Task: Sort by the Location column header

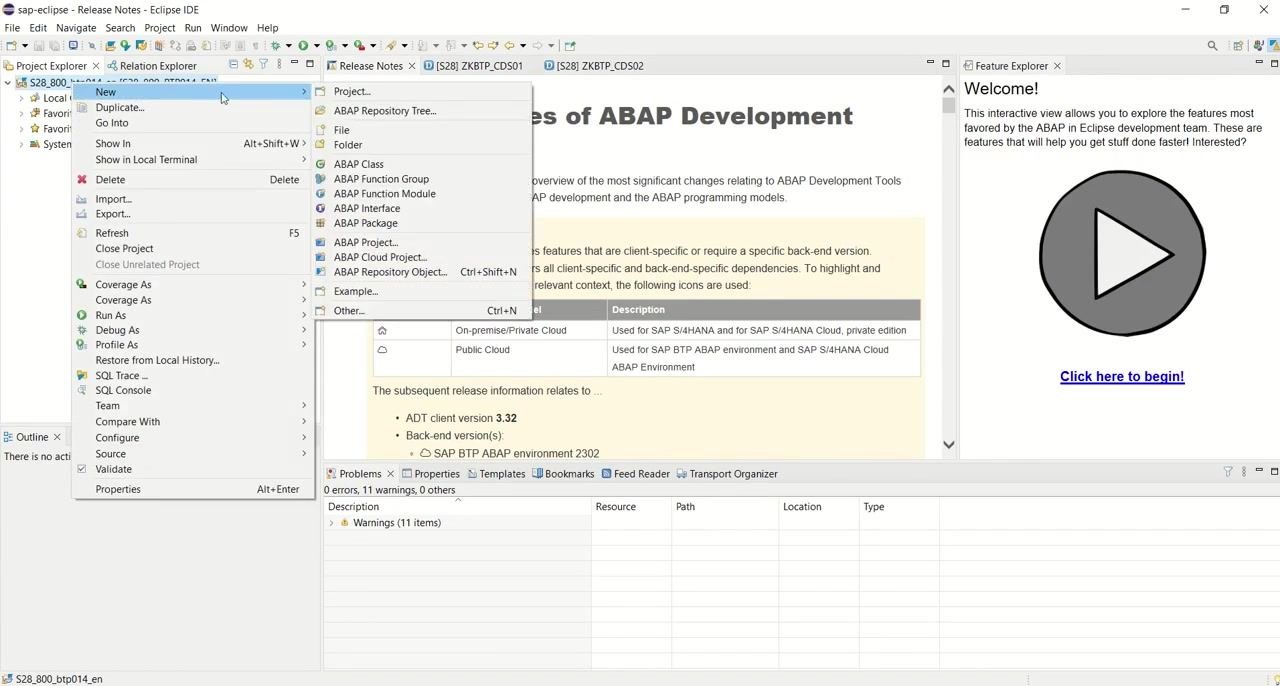Action: point(819,507)
